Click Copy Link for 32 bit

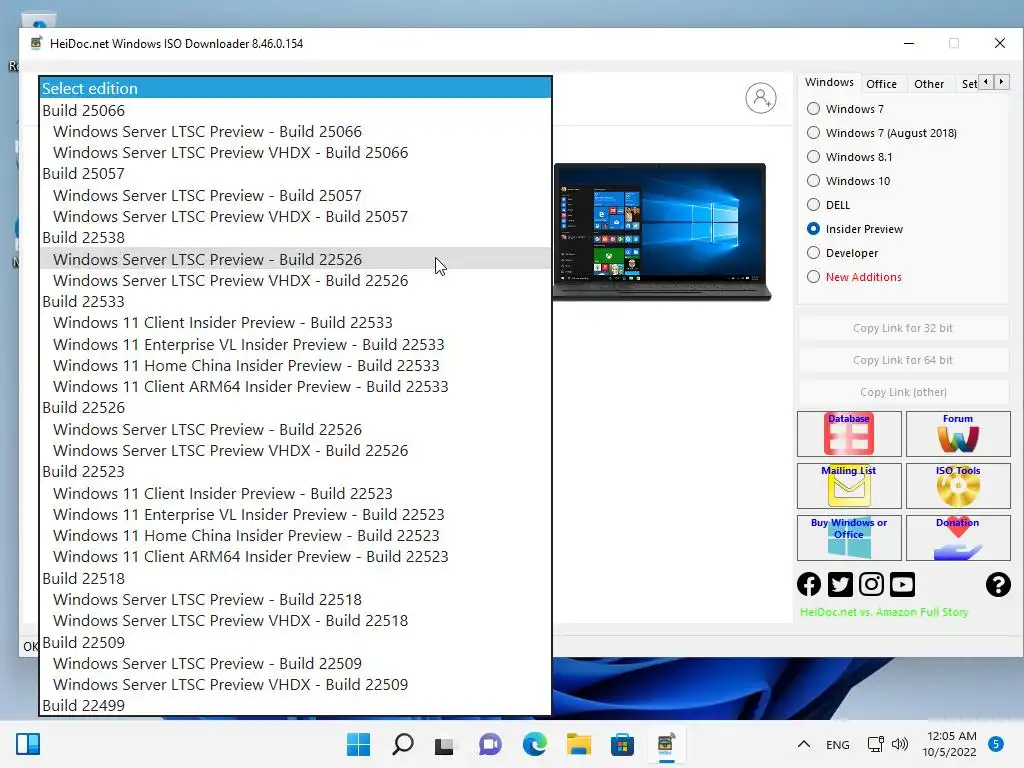point(903,328)
